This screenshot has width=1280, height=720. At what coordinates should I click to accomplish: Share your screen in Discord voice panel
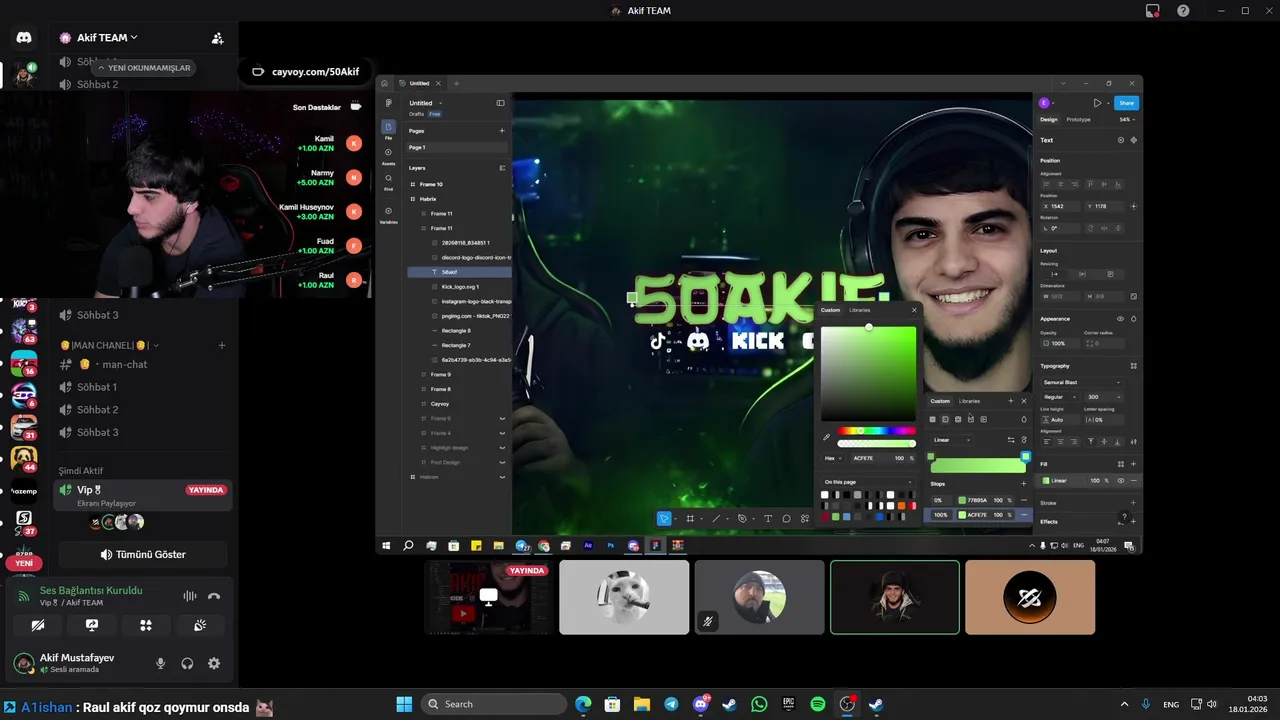(x=92, y=625)
